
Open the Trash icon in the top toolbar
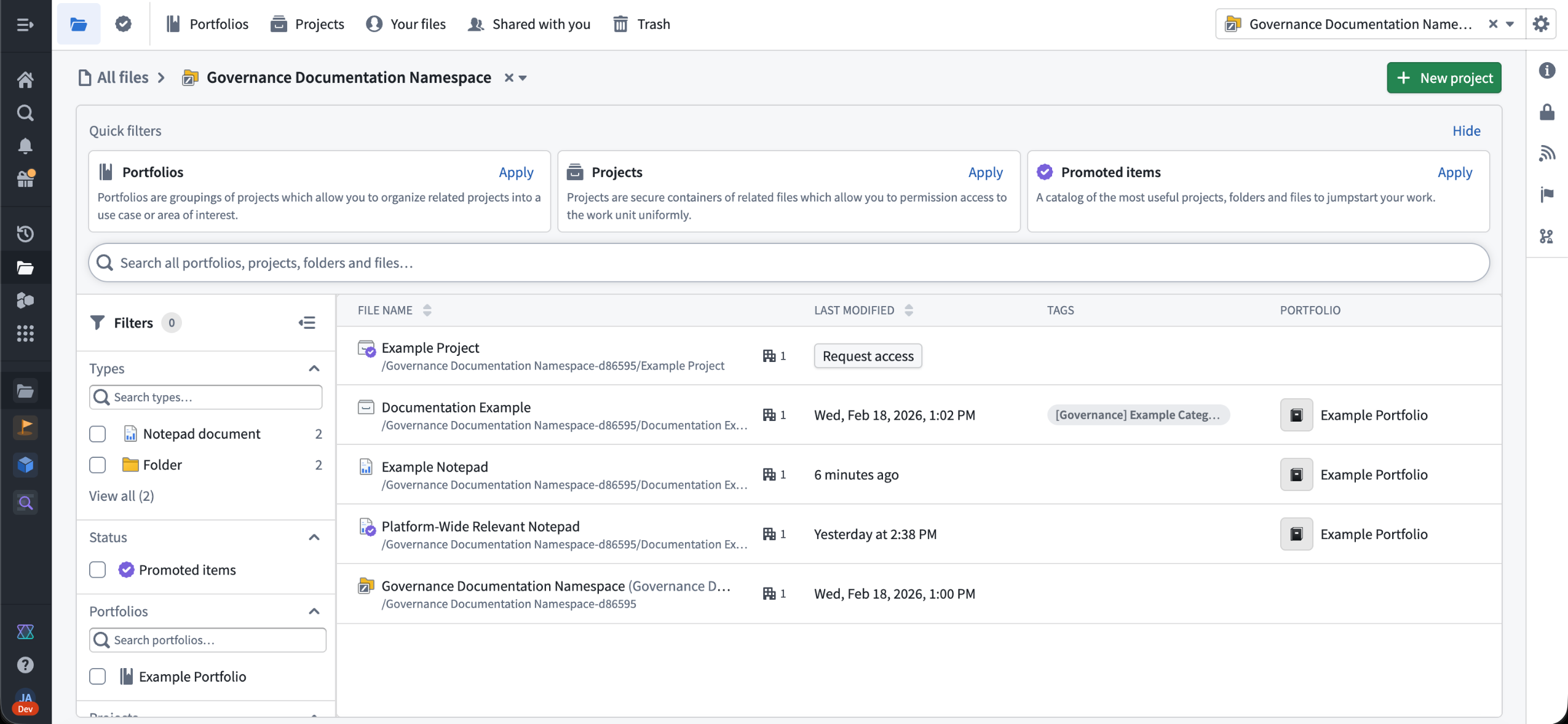pyautogui.click(x=622, y=24)
